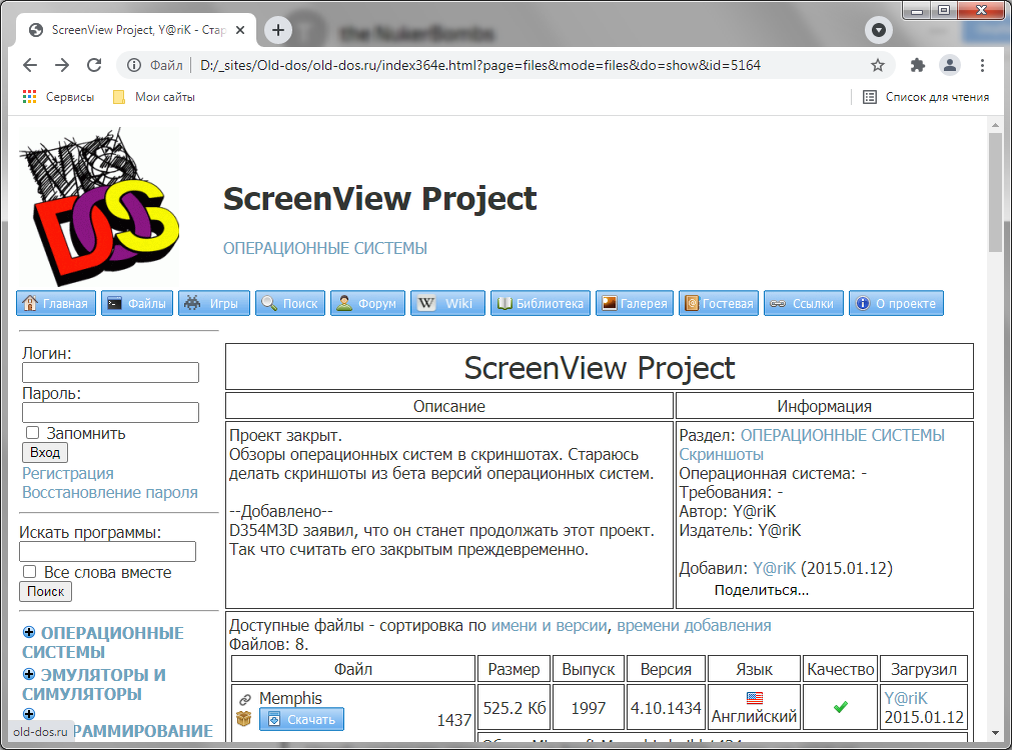Select the 4.10.1434 version cell

[665, 707]
